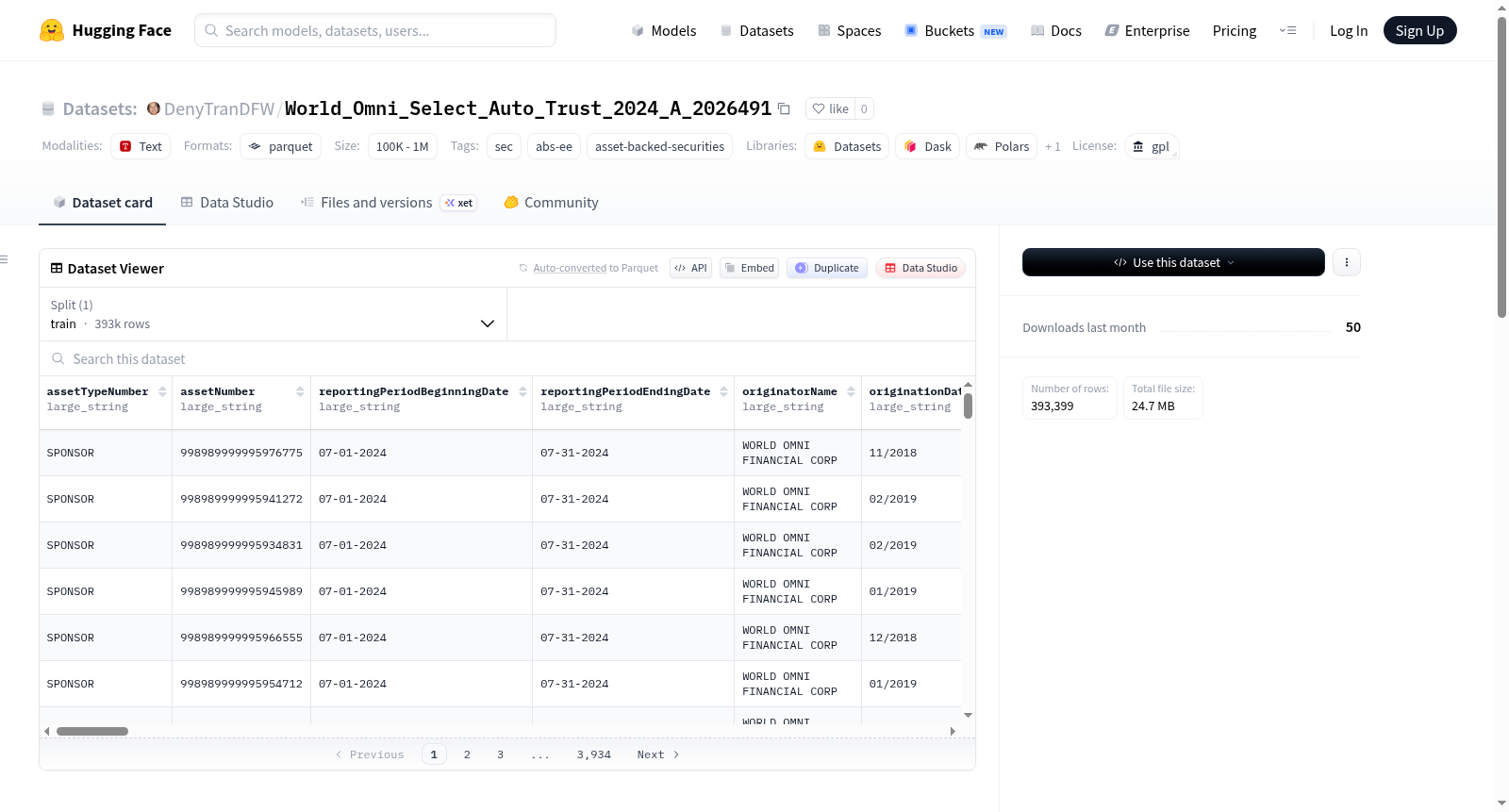Click the search magnifier in dataset search
The image size is (1509, 812).
[x=58, y=358]
